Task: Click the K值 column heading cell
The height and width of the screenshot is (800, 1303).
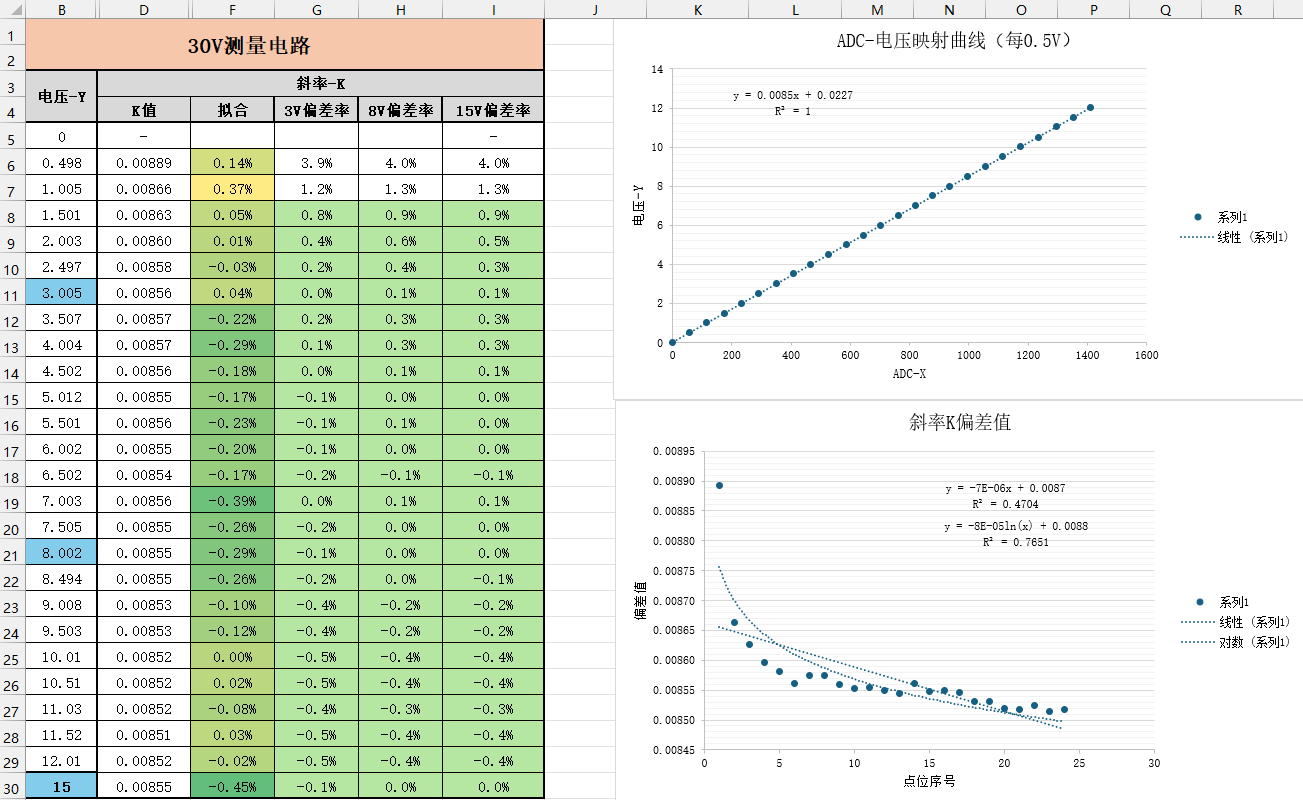Action: click(x=144, y=110)
